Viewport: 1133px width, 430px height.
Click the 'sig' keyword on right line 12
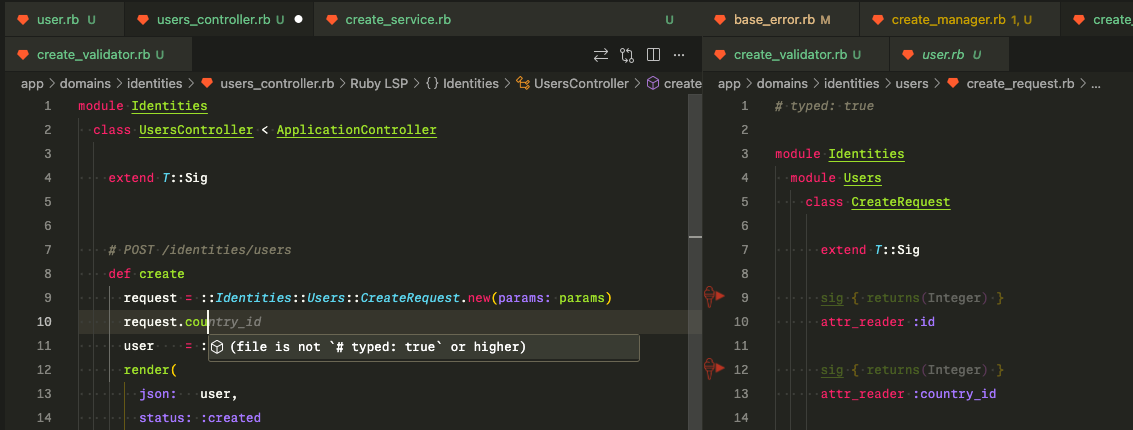[x=832, y=370]
